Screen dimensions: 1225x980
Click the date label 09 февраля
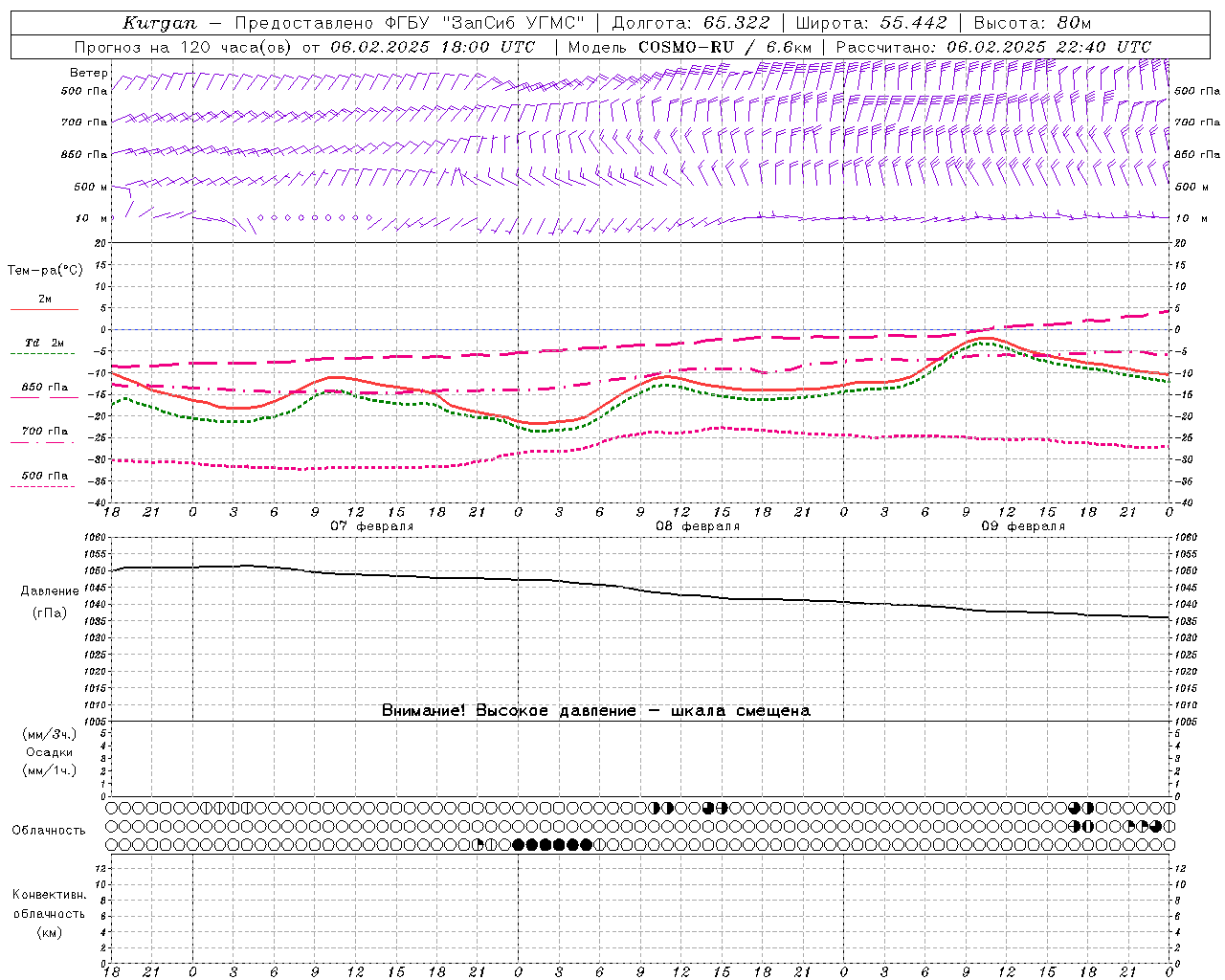1023,526
